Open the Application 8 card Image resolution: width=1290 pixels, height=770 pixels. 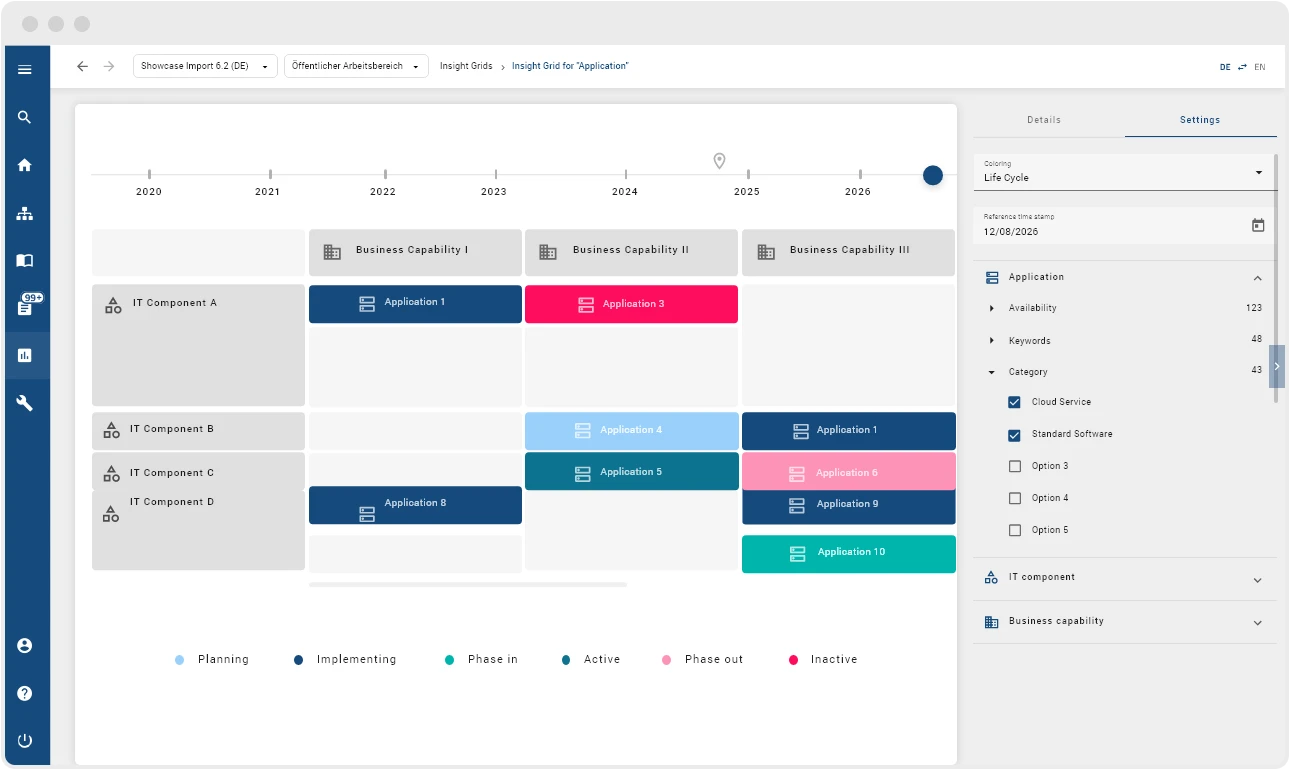tap(415, 505)
